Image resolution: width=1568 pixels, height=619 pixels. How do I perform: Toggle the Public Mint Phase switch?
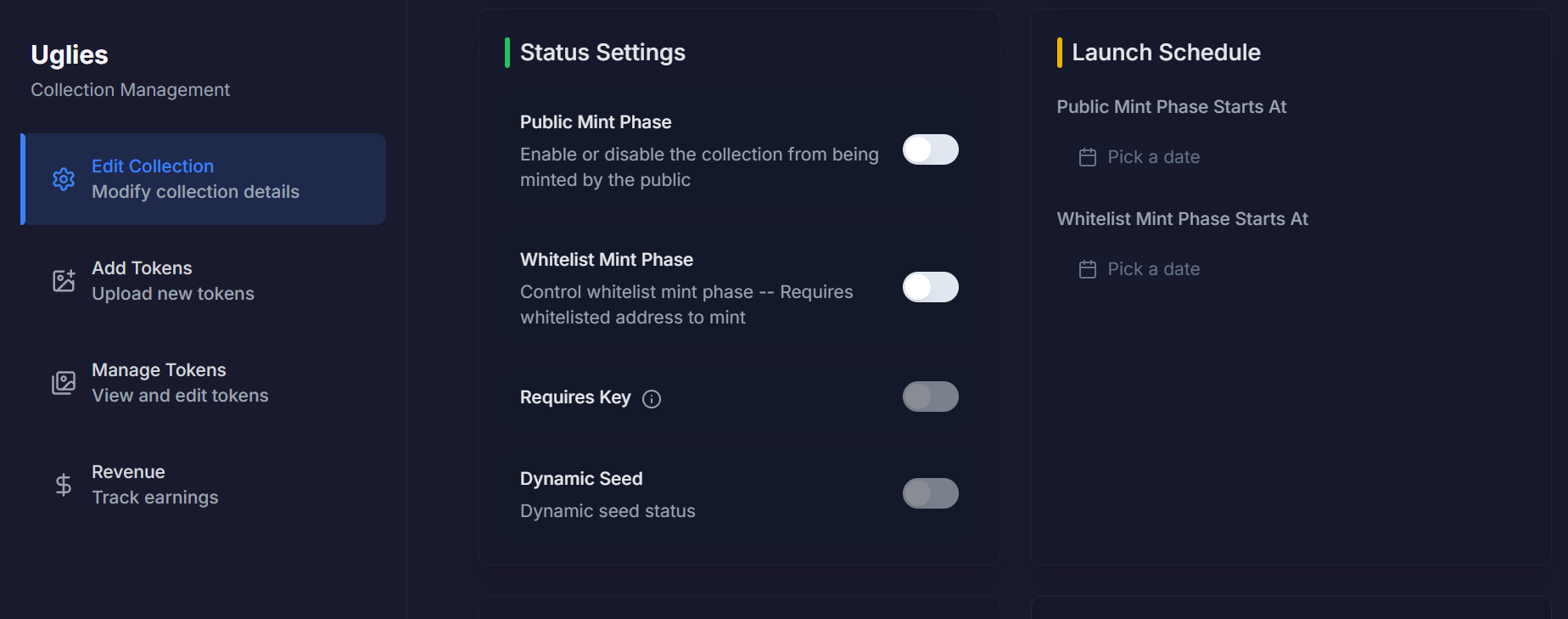(x=930, y=149)
